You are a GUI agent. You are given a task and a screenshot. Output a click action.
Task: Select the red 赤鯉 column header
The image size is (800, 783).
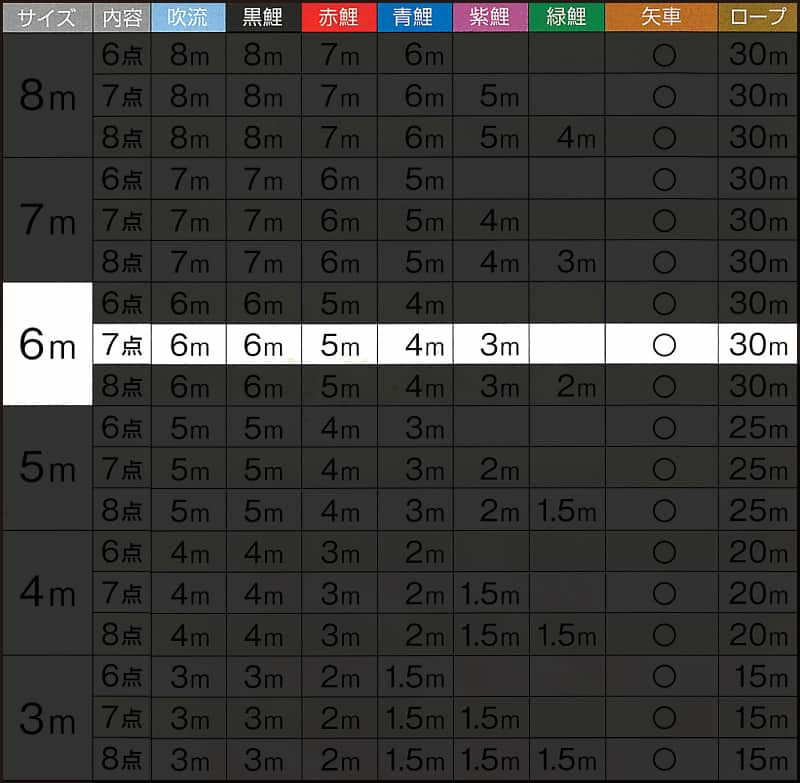(338, 17)
